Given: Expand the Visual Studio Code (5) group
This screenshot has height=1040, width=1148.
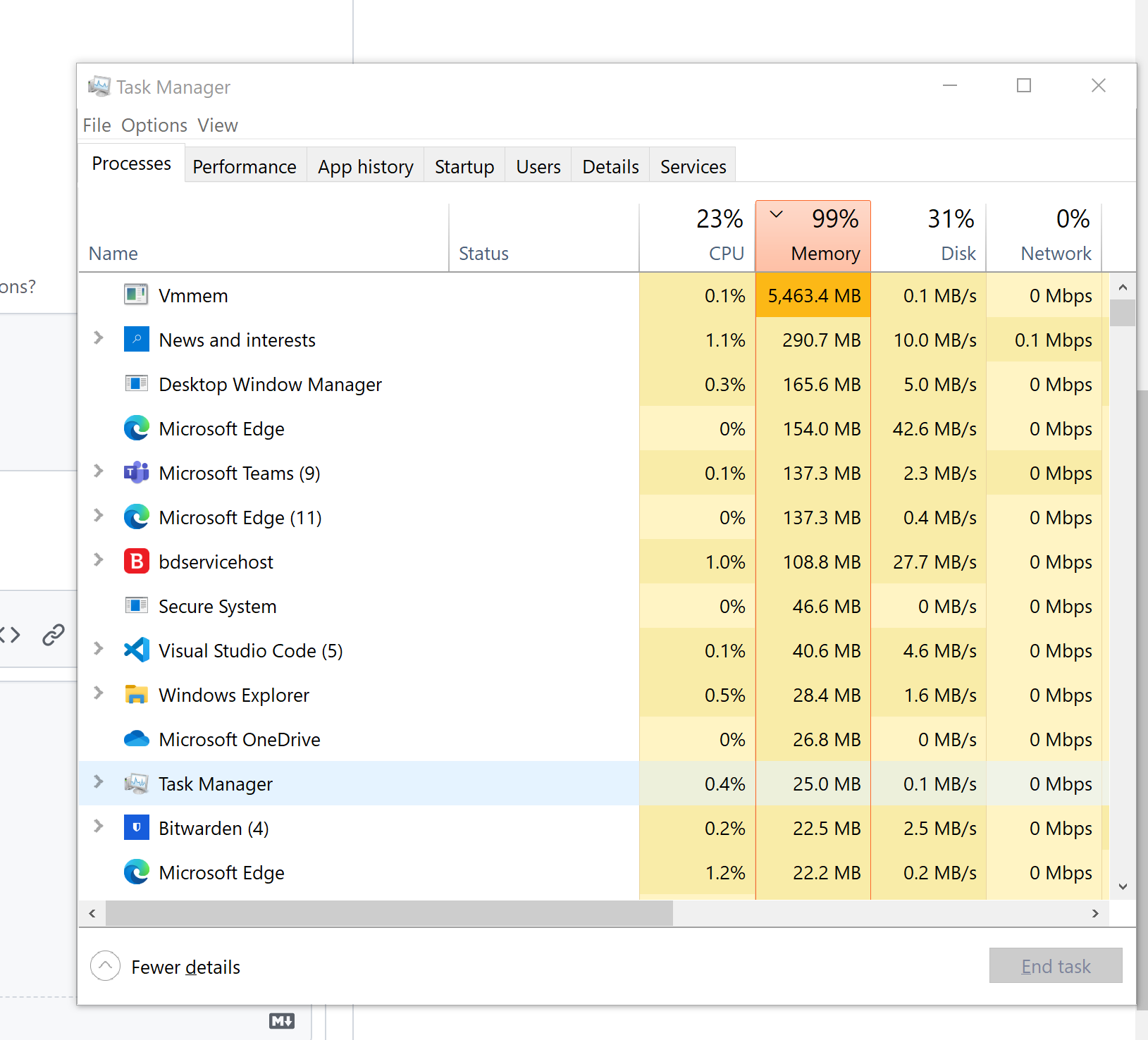Looking at the screenshot, I should (x=99, y=649).
